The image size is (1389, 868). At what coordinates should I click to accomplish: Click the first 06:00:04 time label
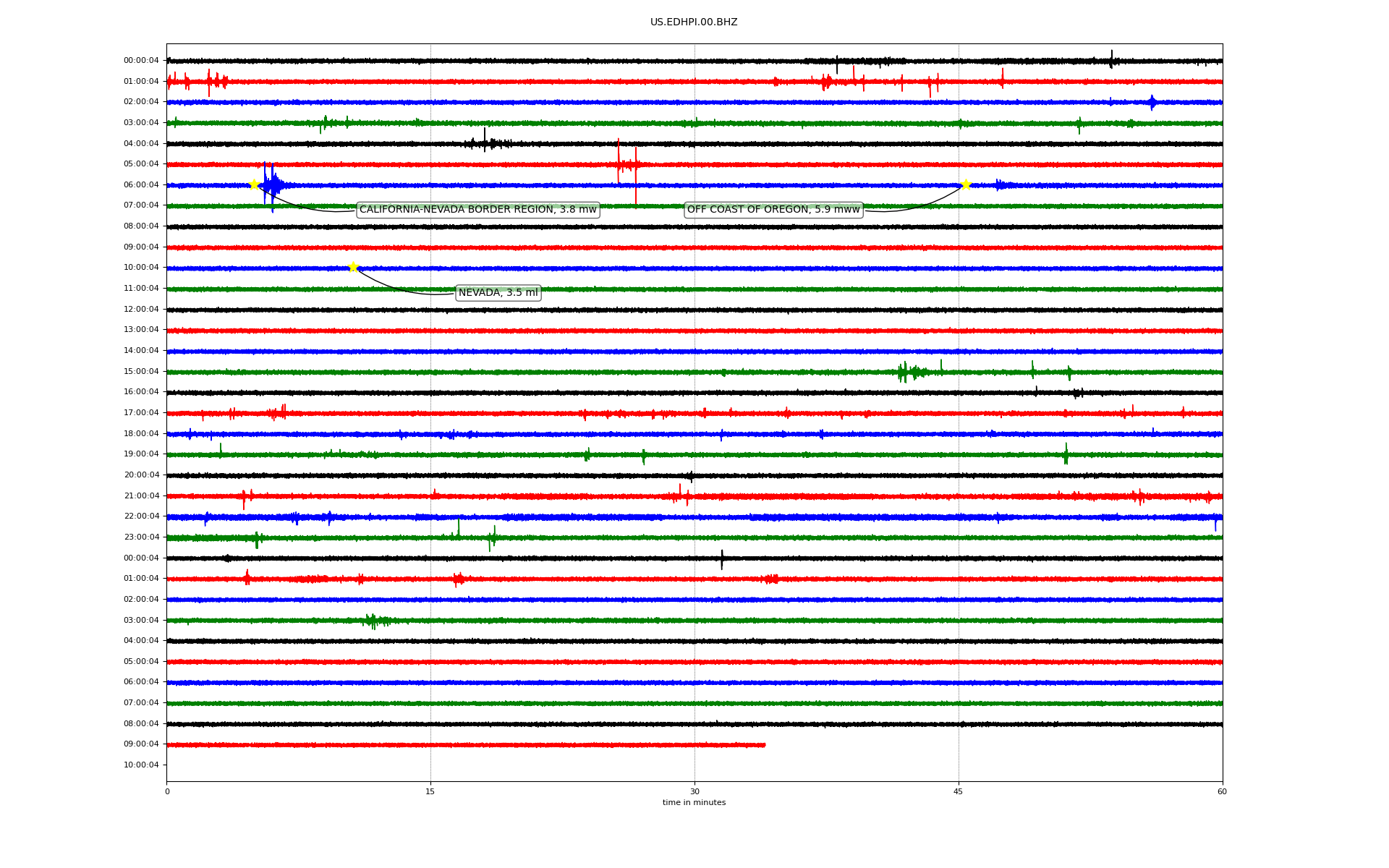[x=141, y=184]
